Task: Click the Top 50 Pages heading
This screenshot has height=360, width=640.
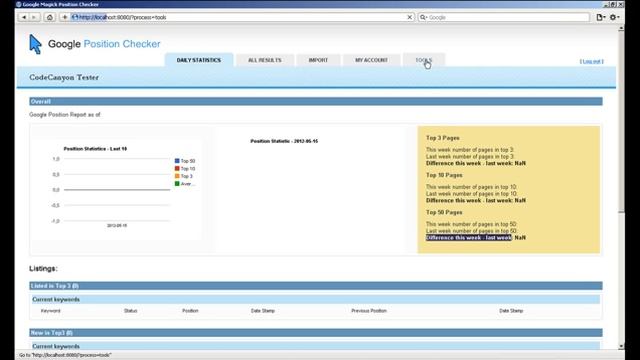Action: tap(444, 212)
